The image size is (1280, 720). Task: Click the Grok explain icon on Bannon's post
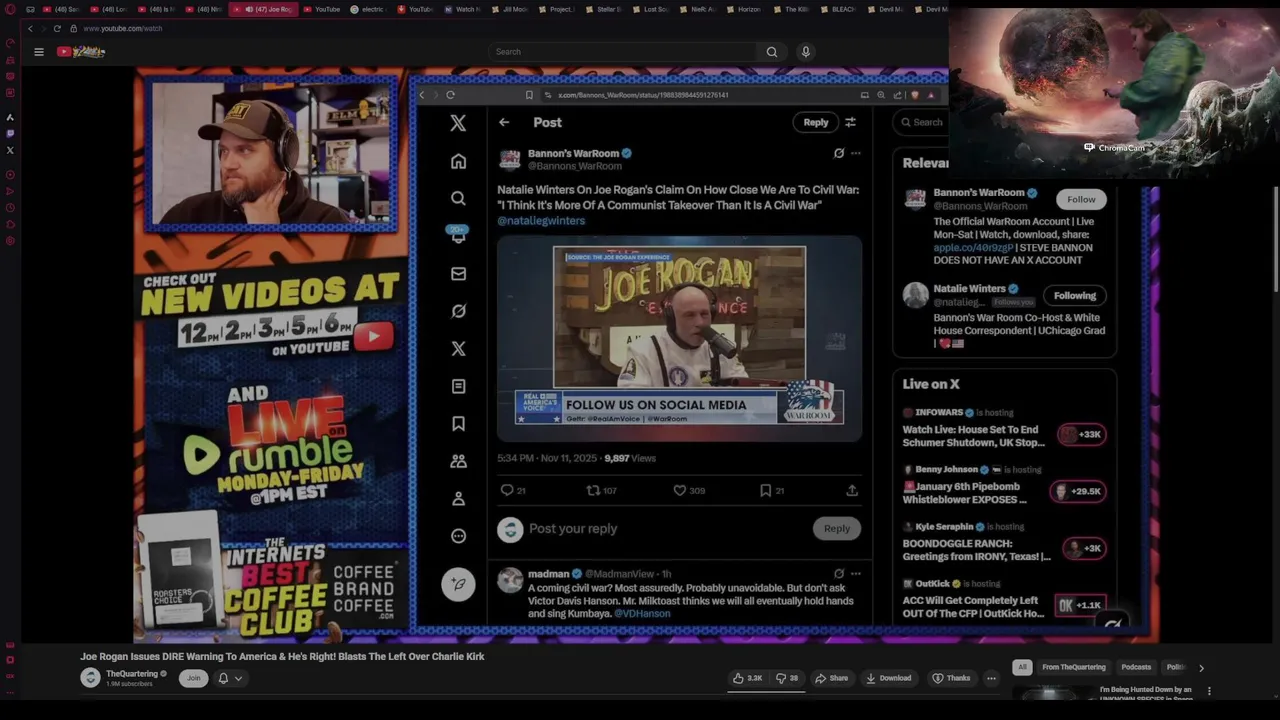tap(838, 153)
